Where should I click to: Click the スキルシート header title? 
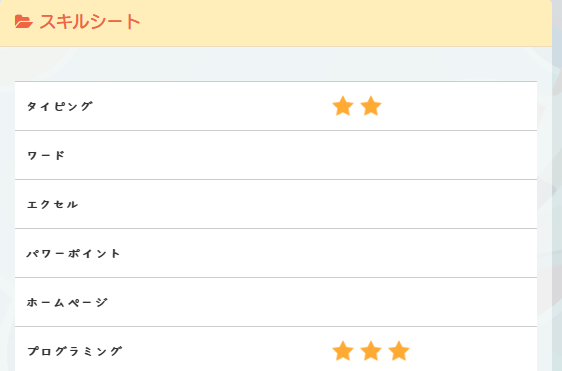[90, 22]
